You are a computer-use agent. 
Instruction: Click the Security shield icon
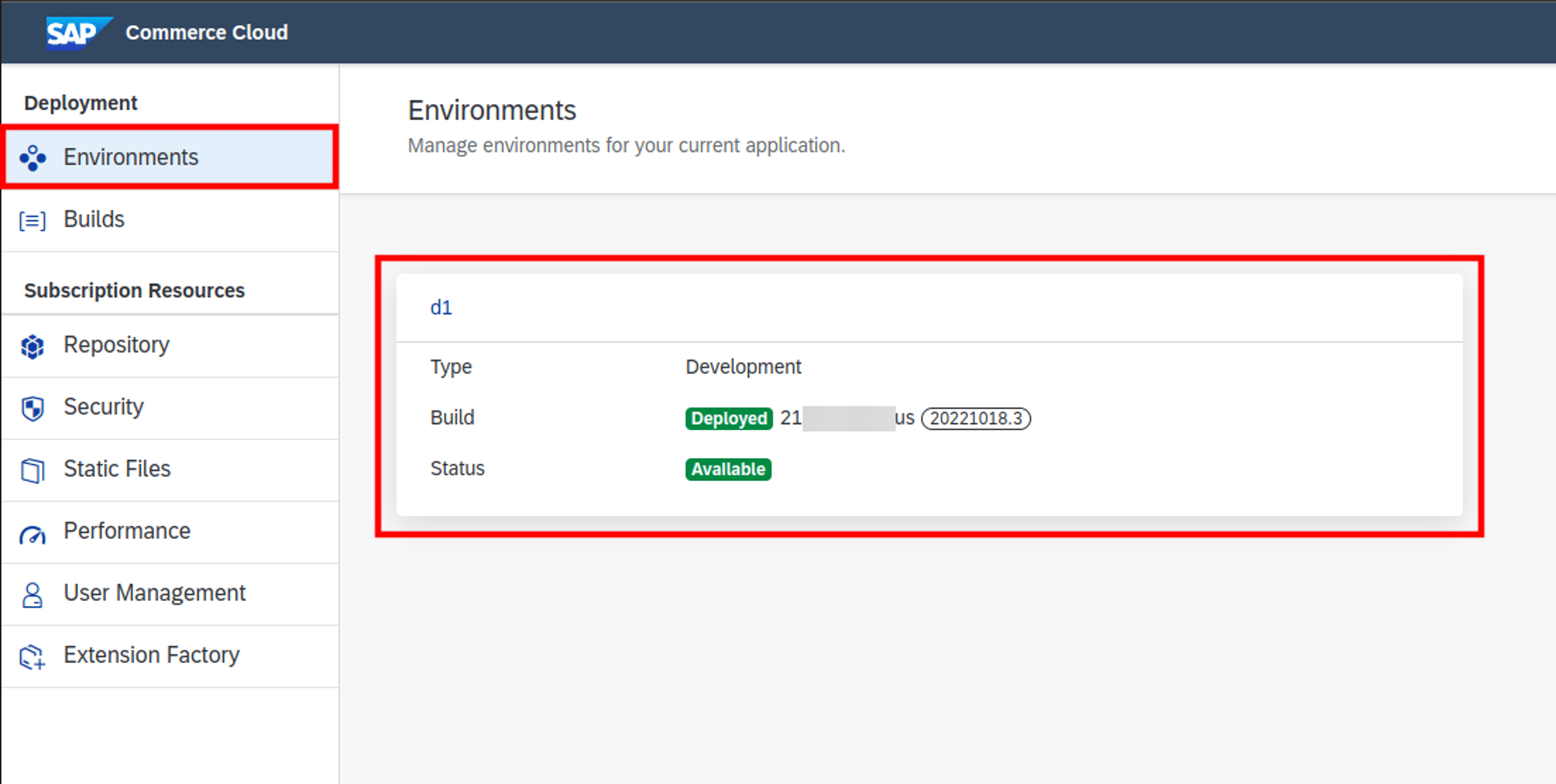coord(32,408)
